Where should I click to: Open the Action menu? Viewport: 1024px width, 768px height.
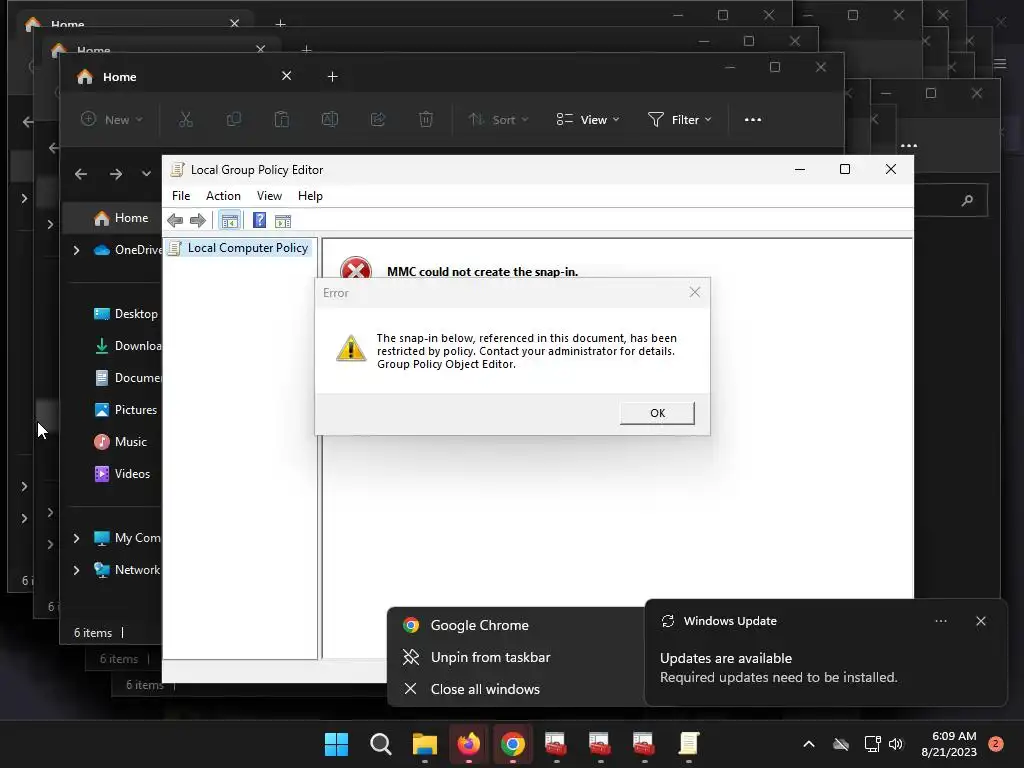click(223, 196)
